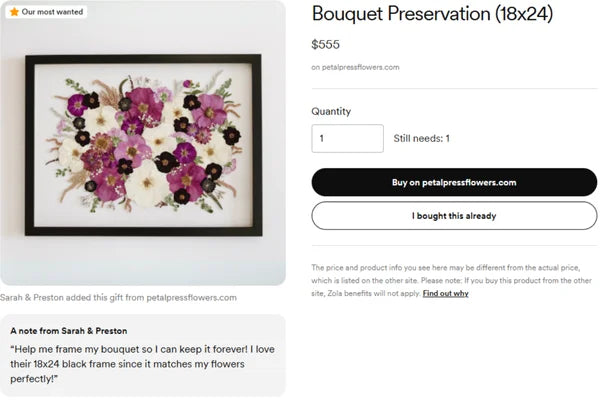Click the Quantity label
600x400 pixels.
click(x=331, y=111)
